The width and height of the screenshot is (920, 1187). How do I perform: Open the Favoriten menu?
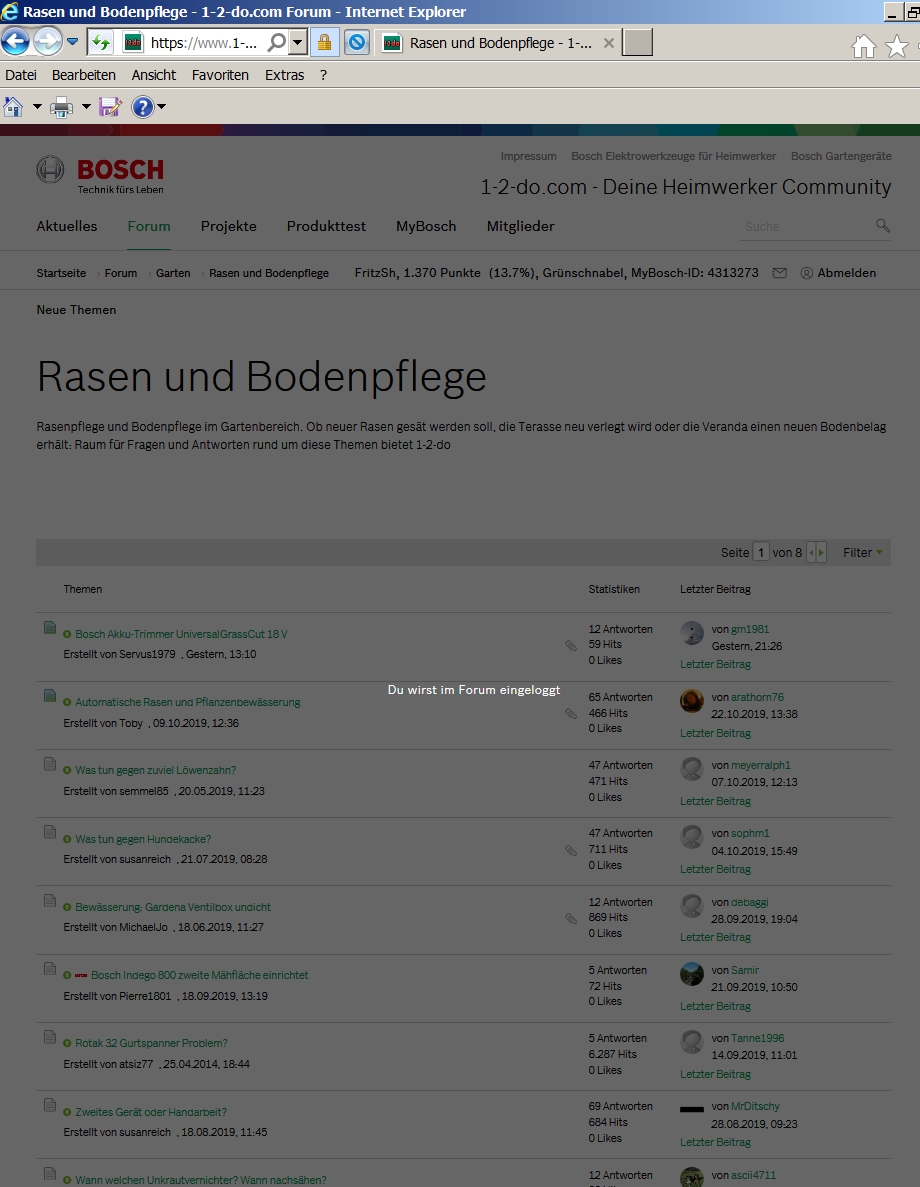(x=220, y=75)
